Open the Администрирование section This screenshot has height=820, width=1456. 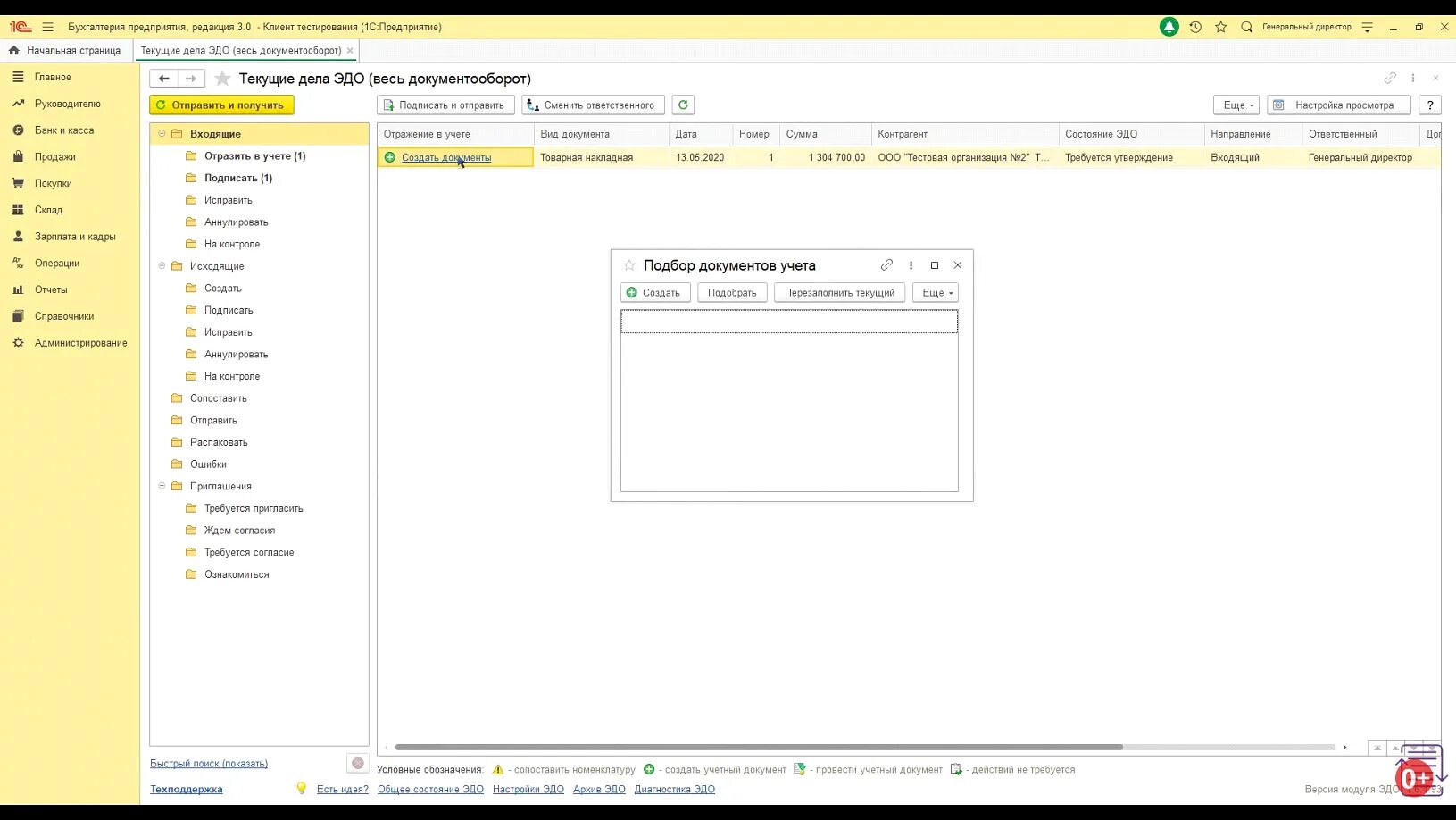tap(81, 343)
